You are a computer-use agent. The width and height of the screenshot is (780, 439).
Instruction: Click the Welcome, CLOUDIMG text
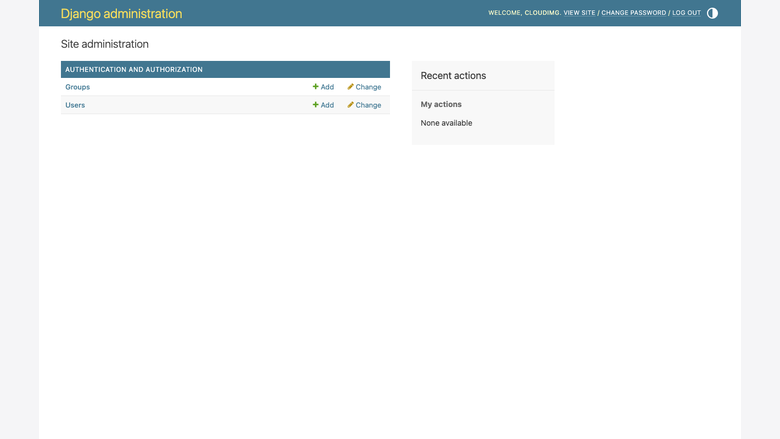click(x=524, y=13)
